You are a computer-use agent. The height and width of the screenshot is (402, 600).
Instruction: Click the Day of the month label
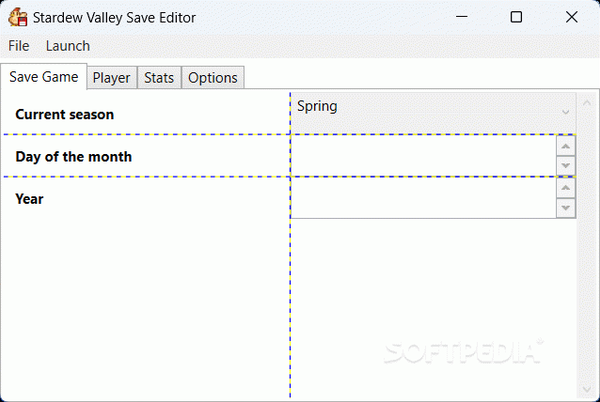pos(73,157)
